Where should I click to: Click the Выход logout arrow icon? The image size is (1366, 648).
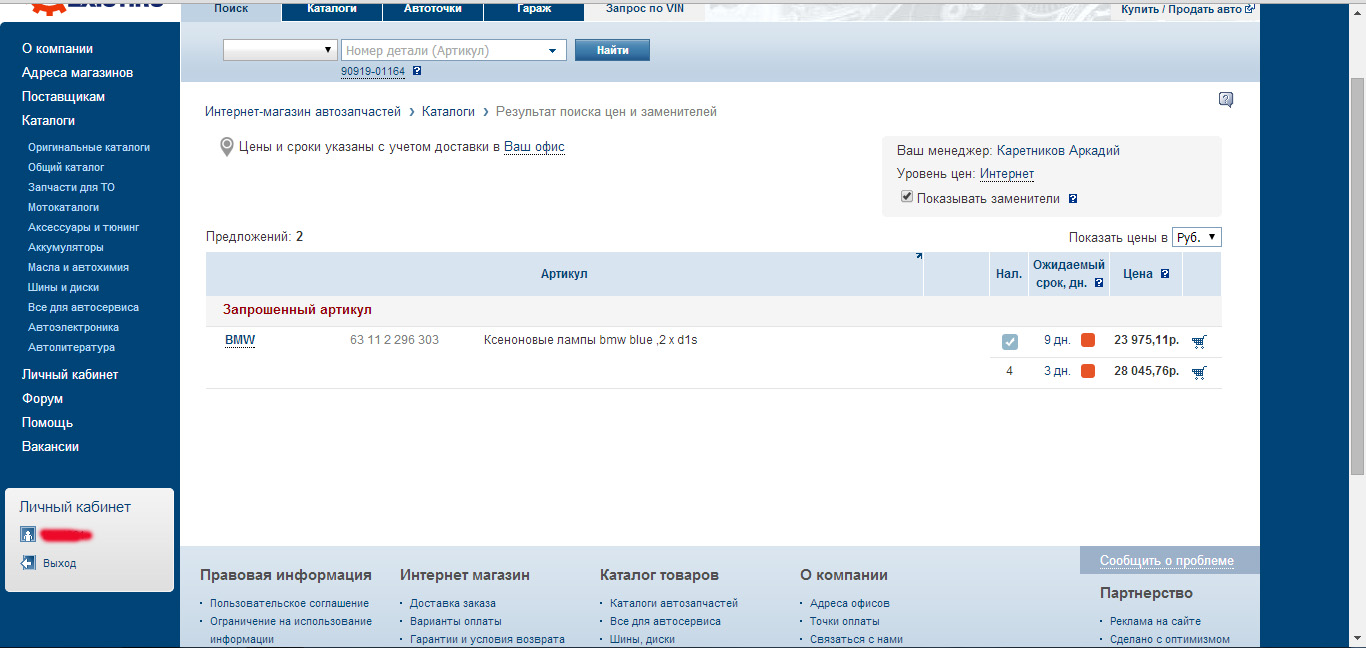pos(28,563)
